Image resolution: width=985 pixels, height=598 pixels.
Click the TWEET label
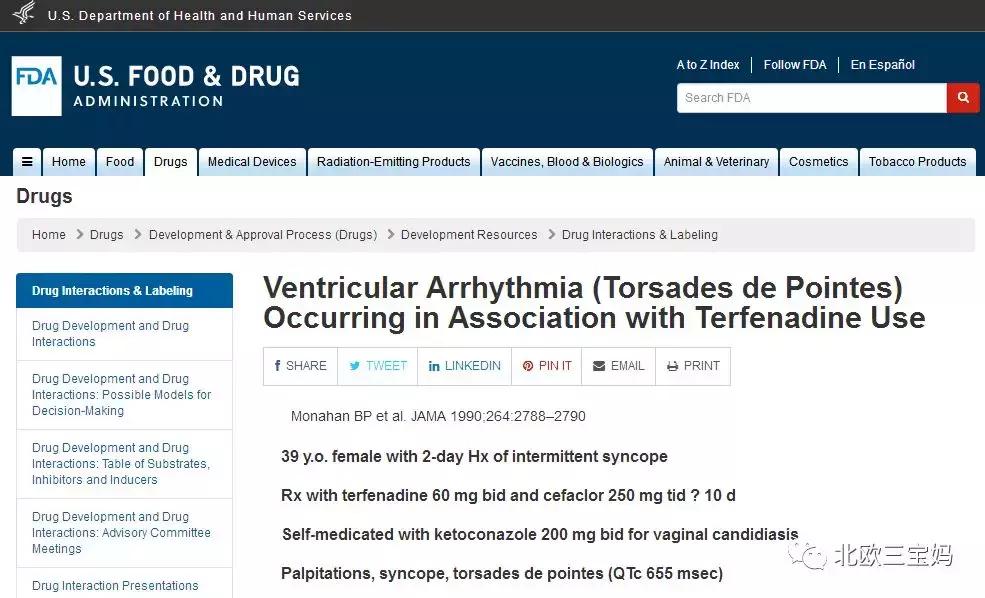tap(386, 366)
